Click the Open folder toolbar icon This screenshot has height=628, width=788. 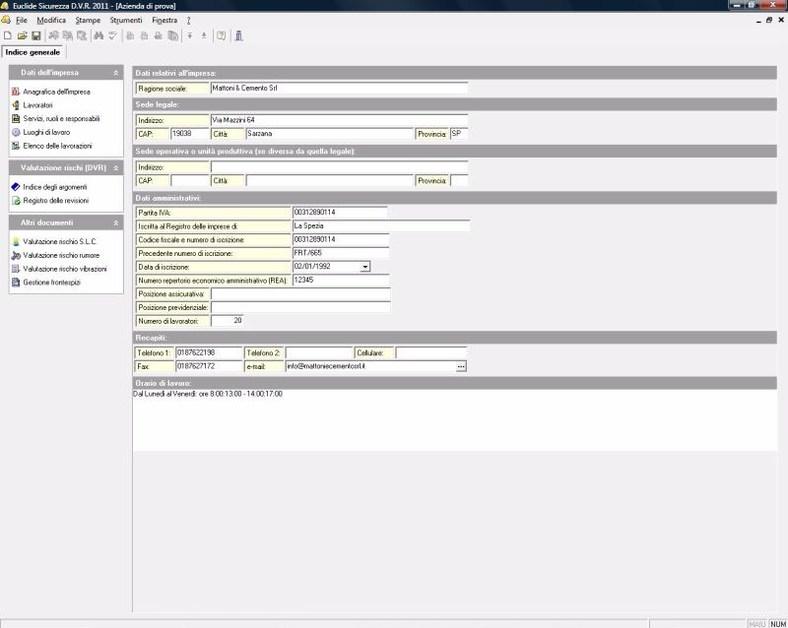click(22, 36)
